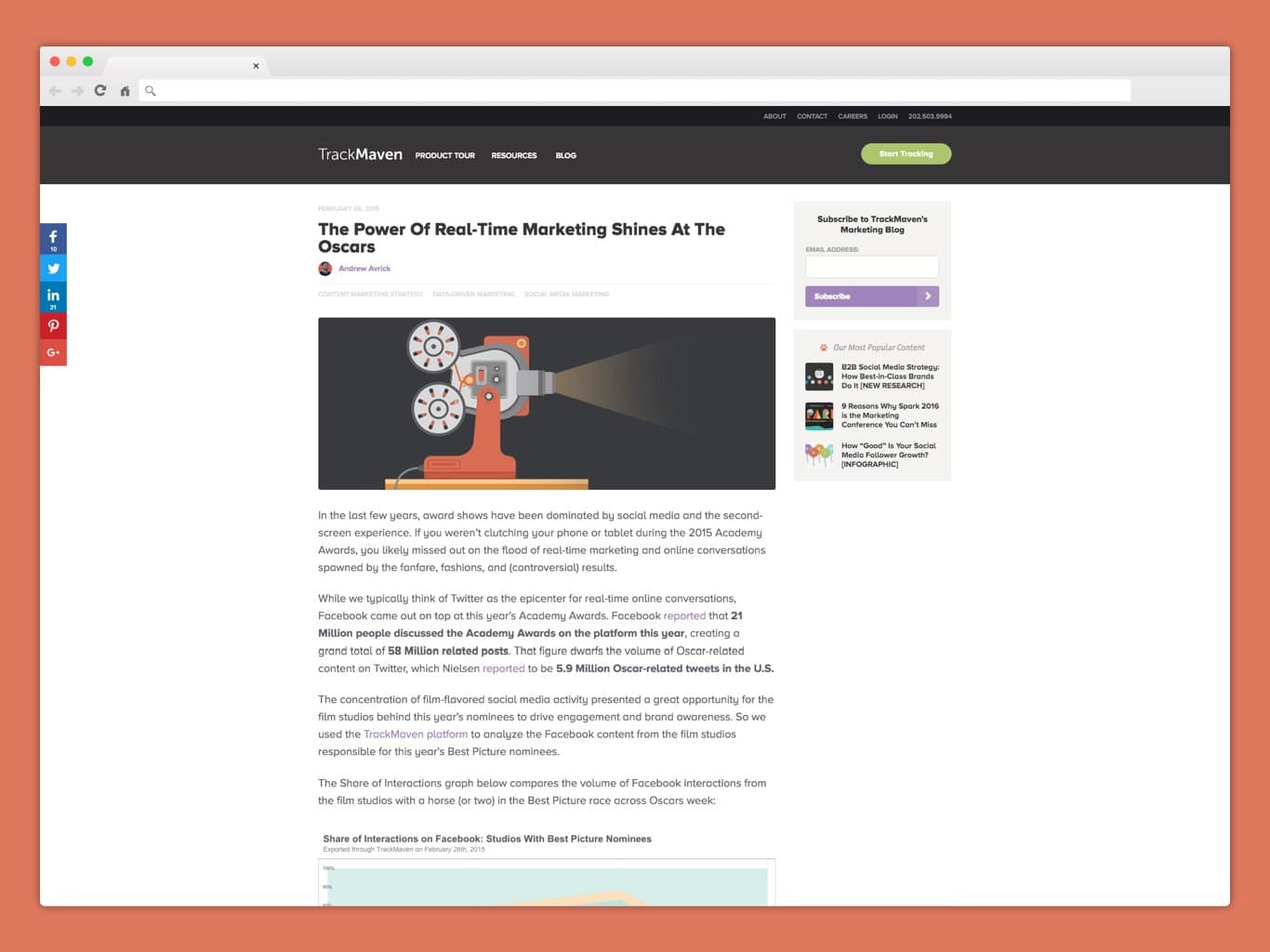Open the Careers page
1270x952 pixels.
point(853,116)
